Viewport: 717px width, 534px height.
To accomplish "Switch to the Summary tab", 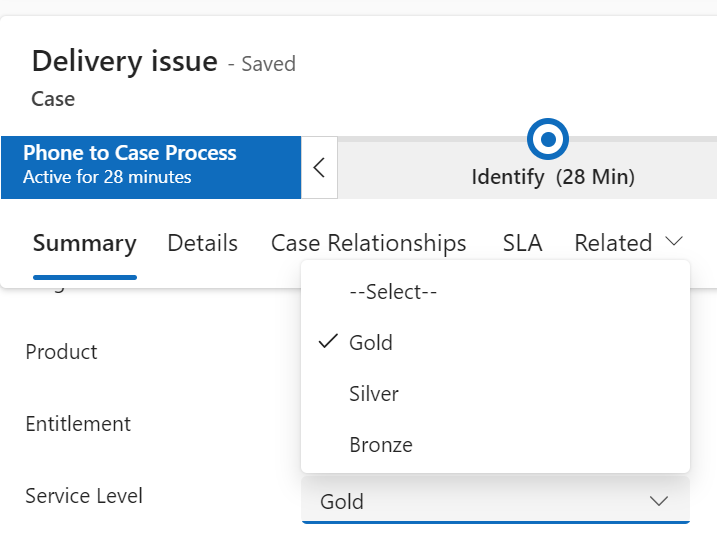I will click(x=85, y=243).
